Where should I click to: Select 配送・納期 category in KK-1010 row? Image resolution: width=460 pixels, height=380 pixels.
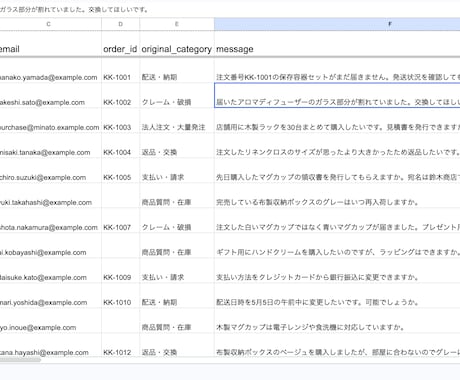[x=177, y=296]
